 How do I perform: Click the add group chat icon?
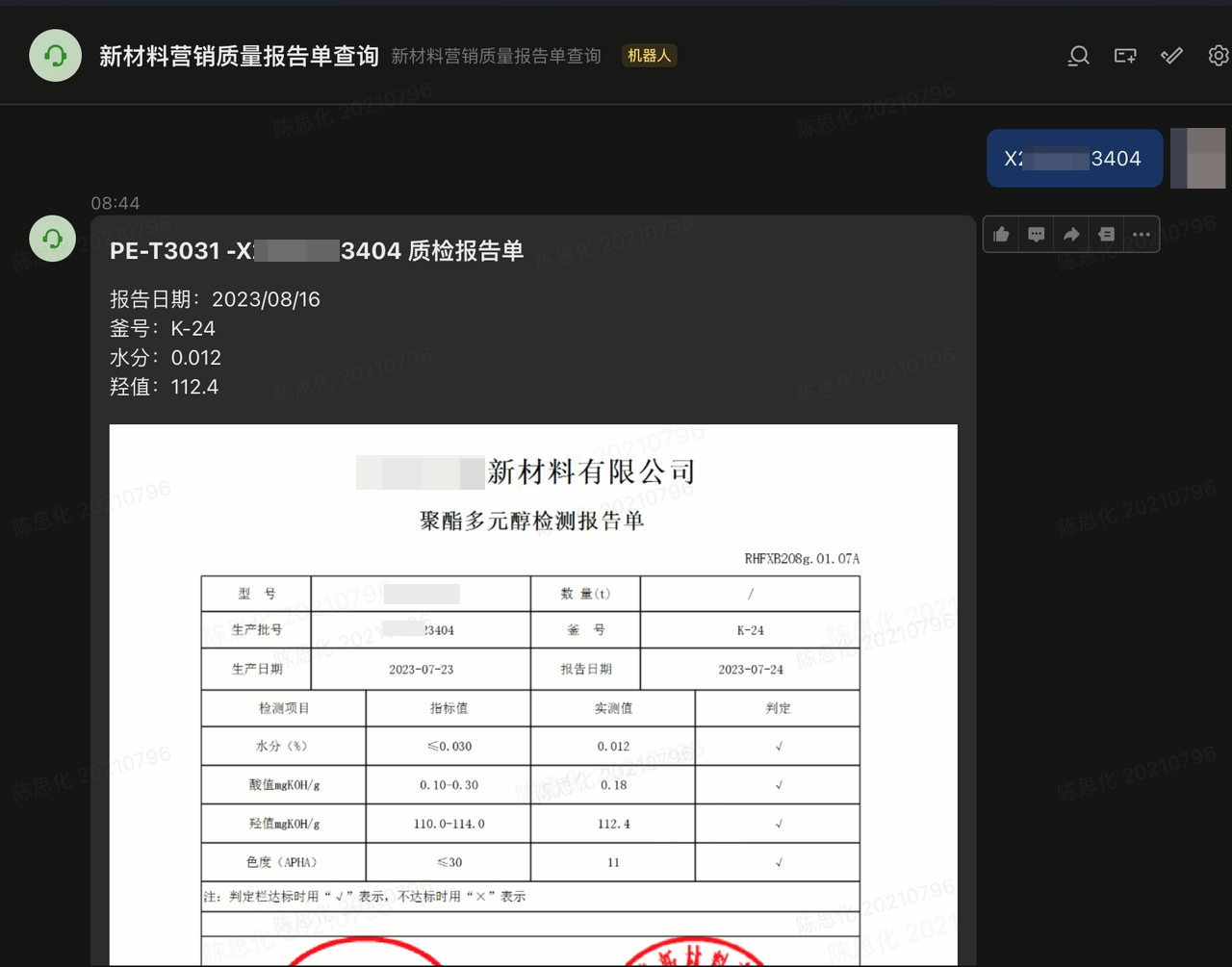[x=1125, y=56]
